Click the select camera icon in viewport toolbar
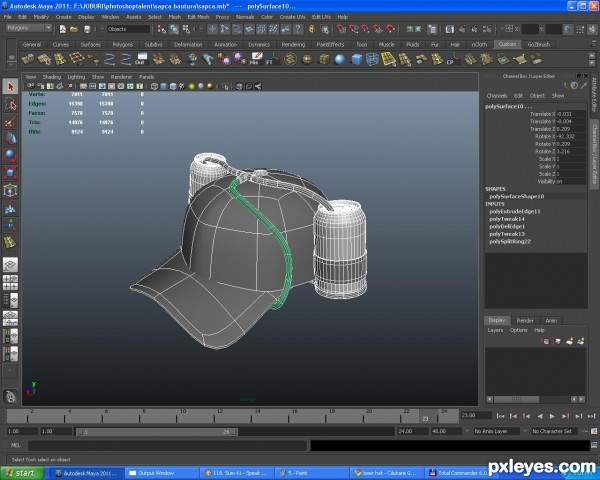The image size is (600, 480). (x=31, y=86)
